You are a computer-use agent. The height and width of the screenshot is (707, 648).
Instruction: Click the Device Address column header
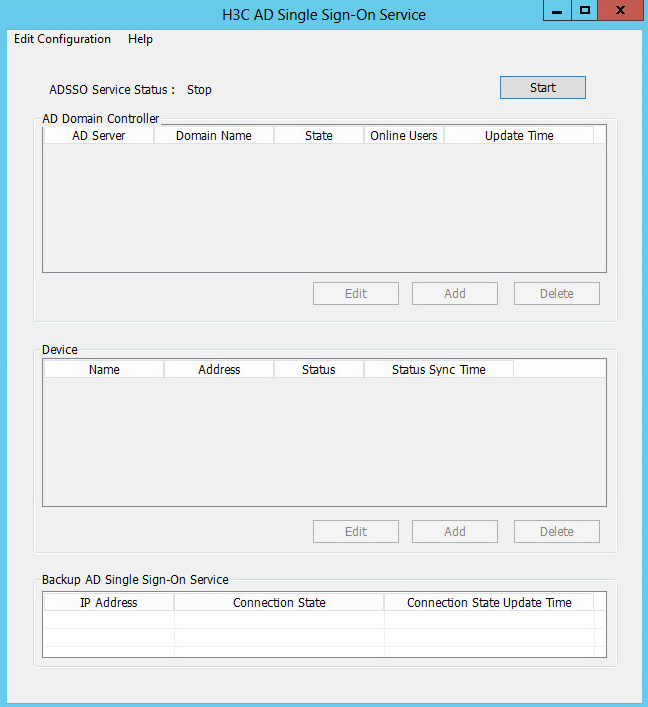(219, 370)
